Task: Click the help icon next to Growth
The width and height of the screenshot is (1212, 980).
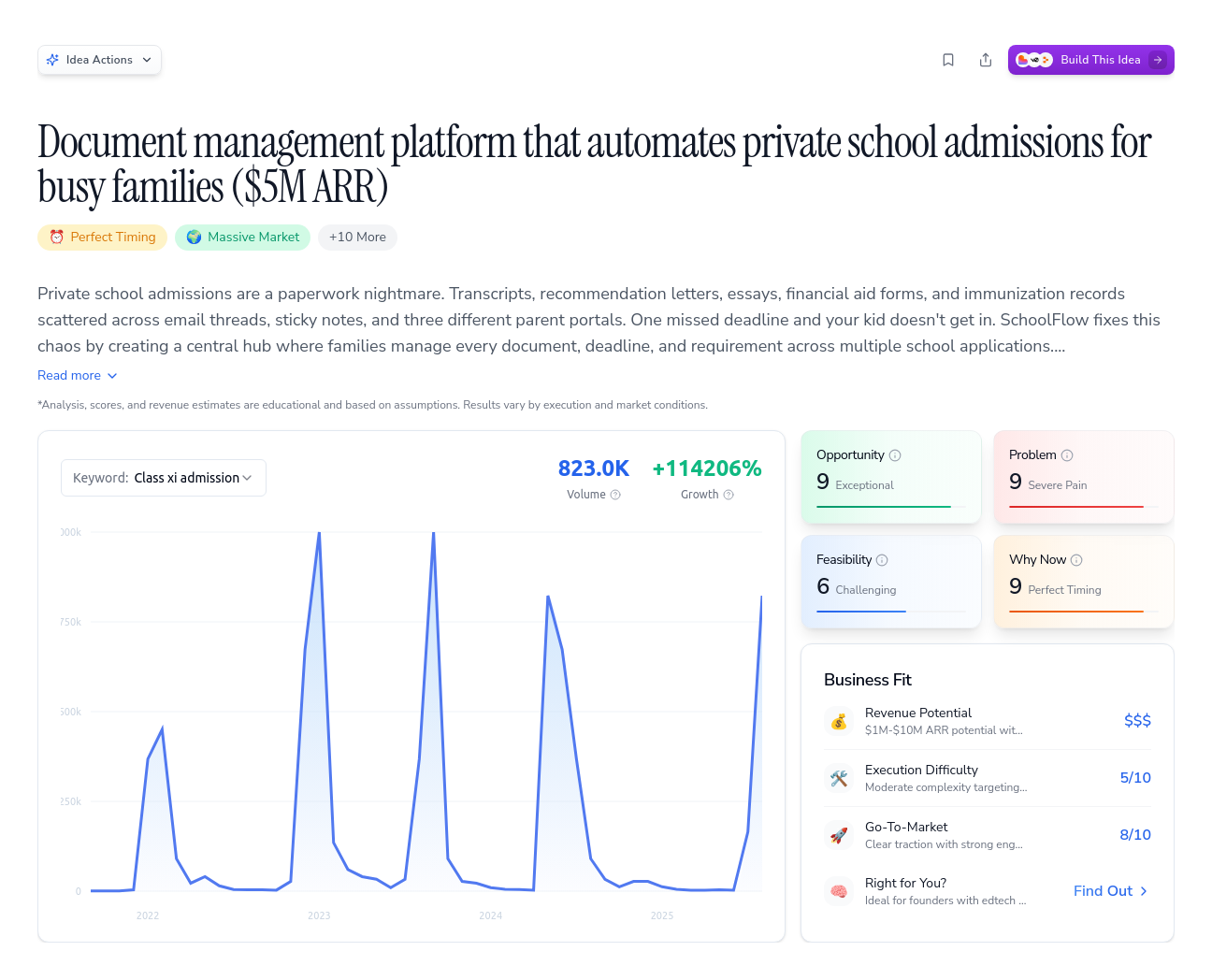Action: (729, 495)
